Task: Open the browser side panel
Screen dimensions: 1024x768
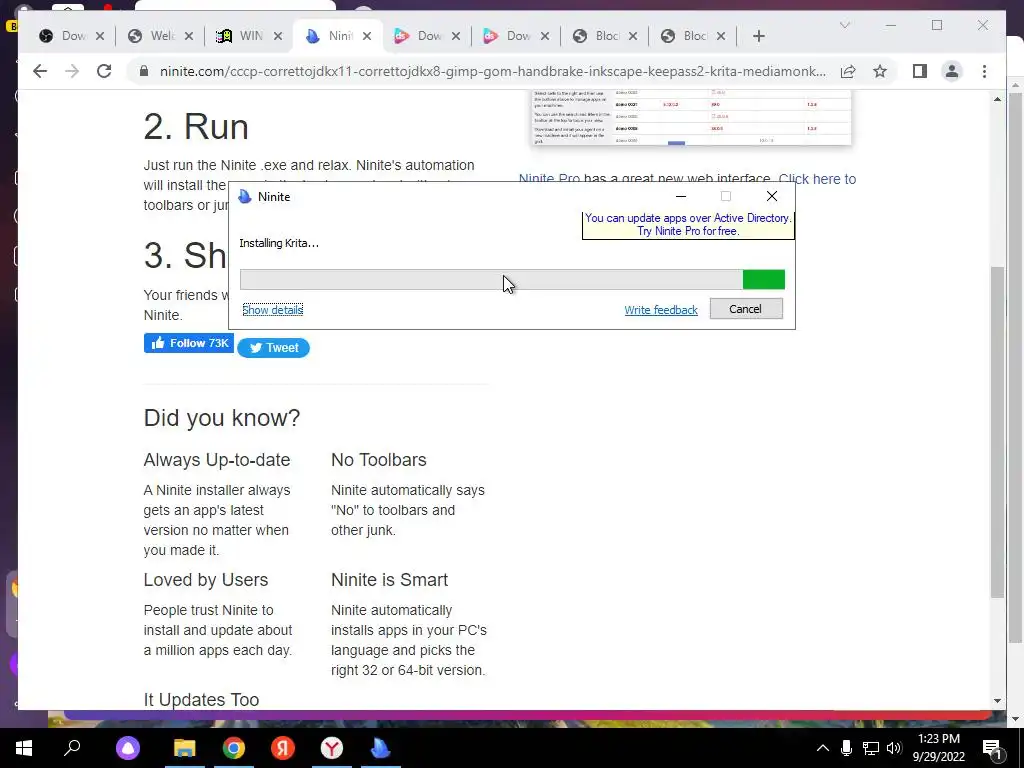Action: (x=920, y=71)
